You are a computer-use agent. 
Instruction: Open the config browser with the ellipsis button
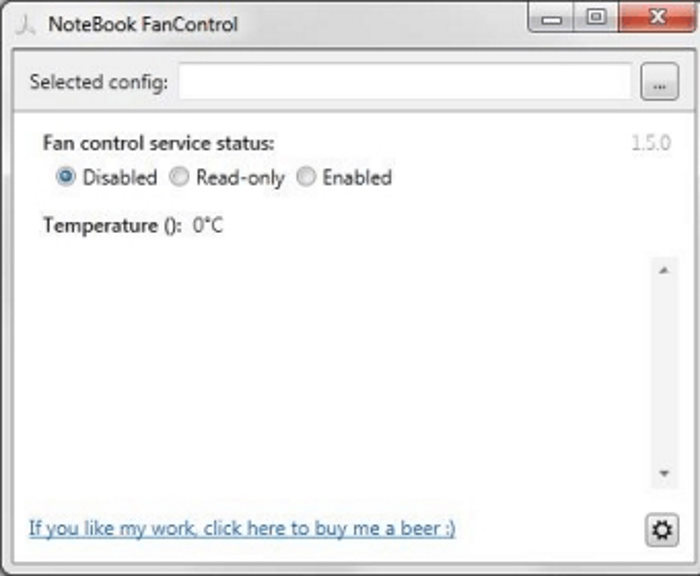click(659, 82)
